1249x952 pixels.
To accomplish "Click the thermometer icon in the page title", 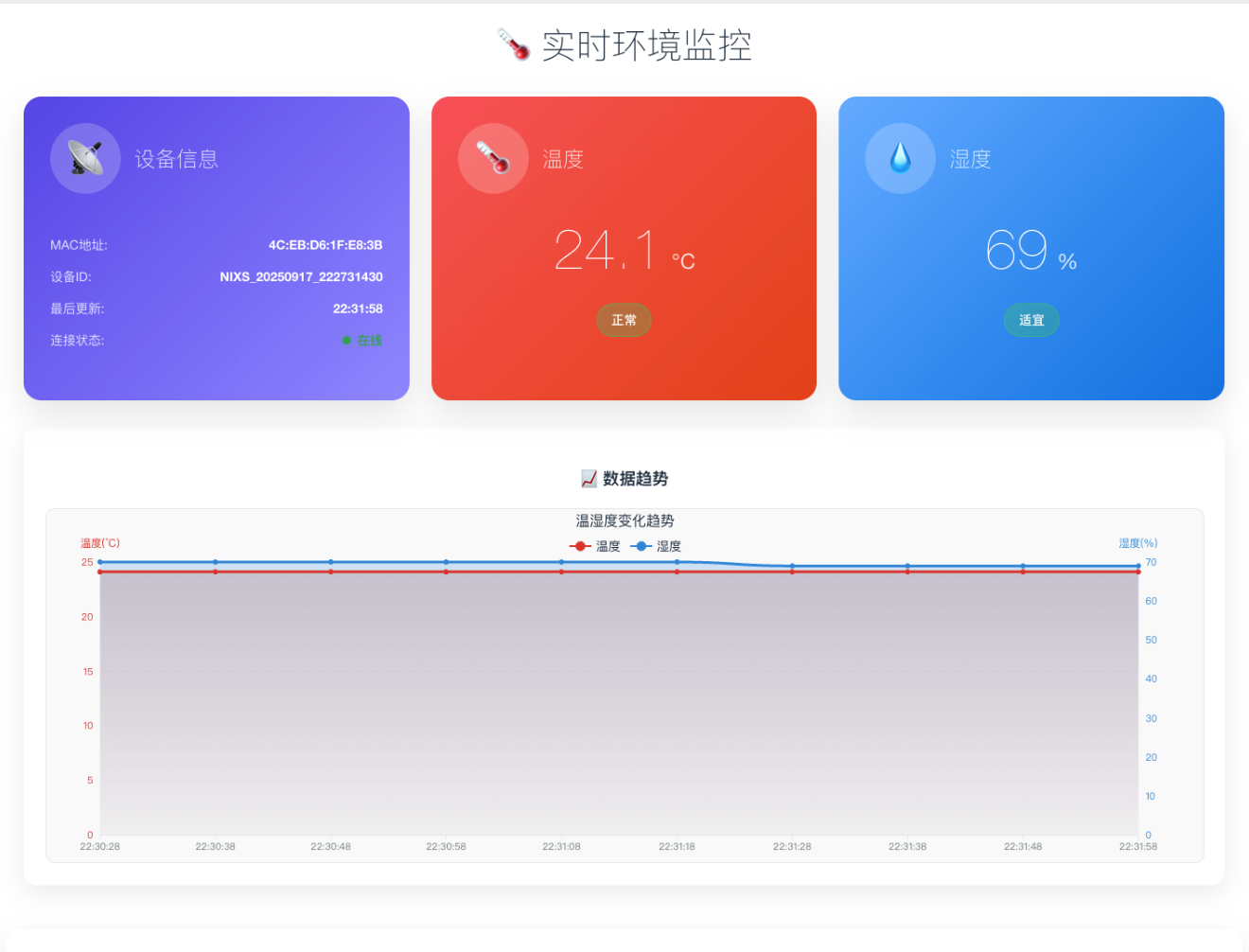I will (x=514, y=45).
